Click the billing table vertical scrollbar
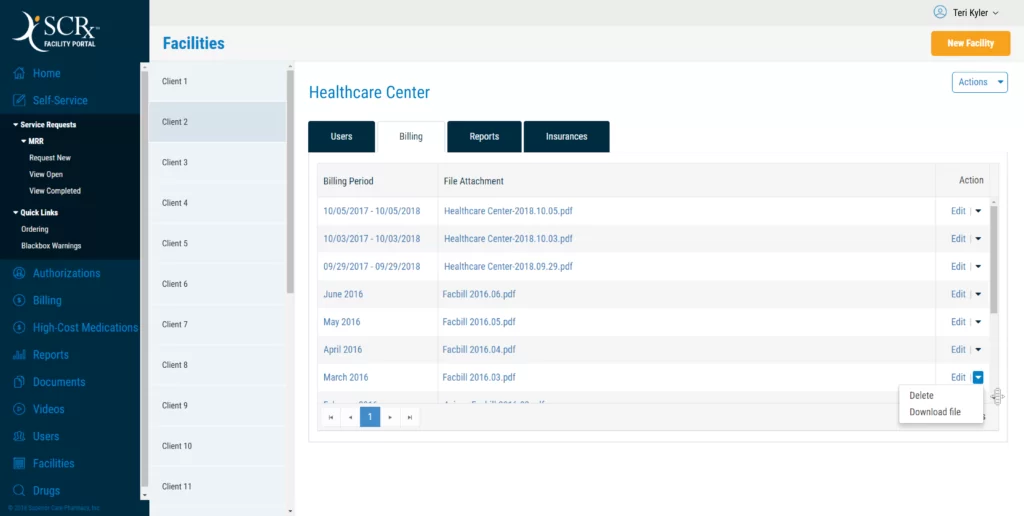This screenshot has width=1024, height=516. pos(994,260)
